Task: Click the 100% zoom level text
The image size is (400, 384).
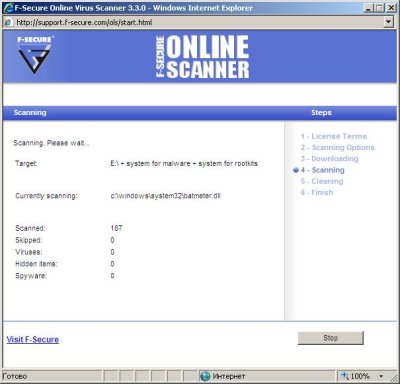Action: (x=360, y=376)
